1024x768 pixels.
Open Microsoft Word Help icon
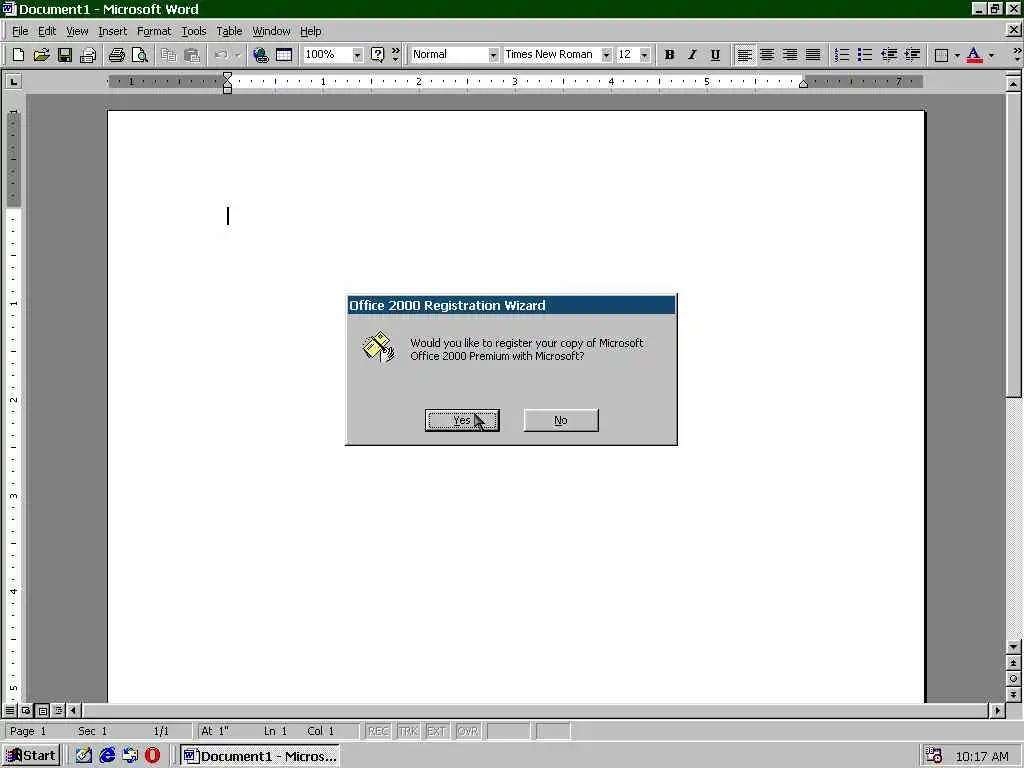tap(377, 55)
